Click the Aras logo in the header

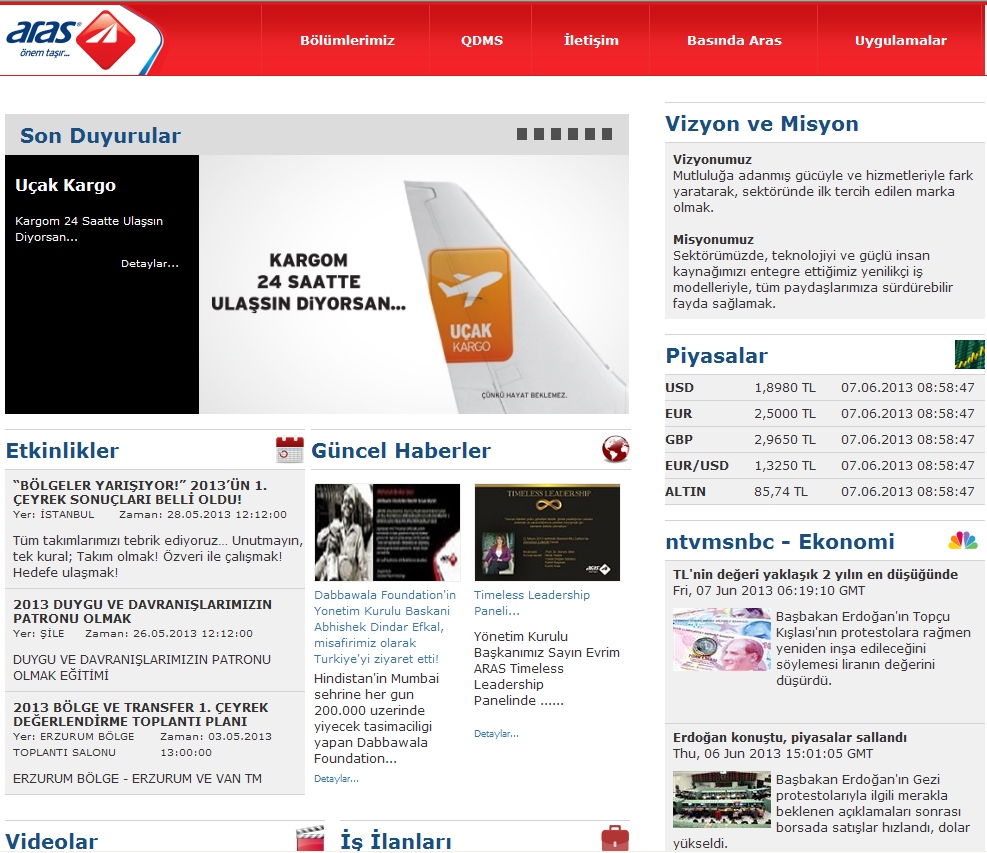(72, 40)
